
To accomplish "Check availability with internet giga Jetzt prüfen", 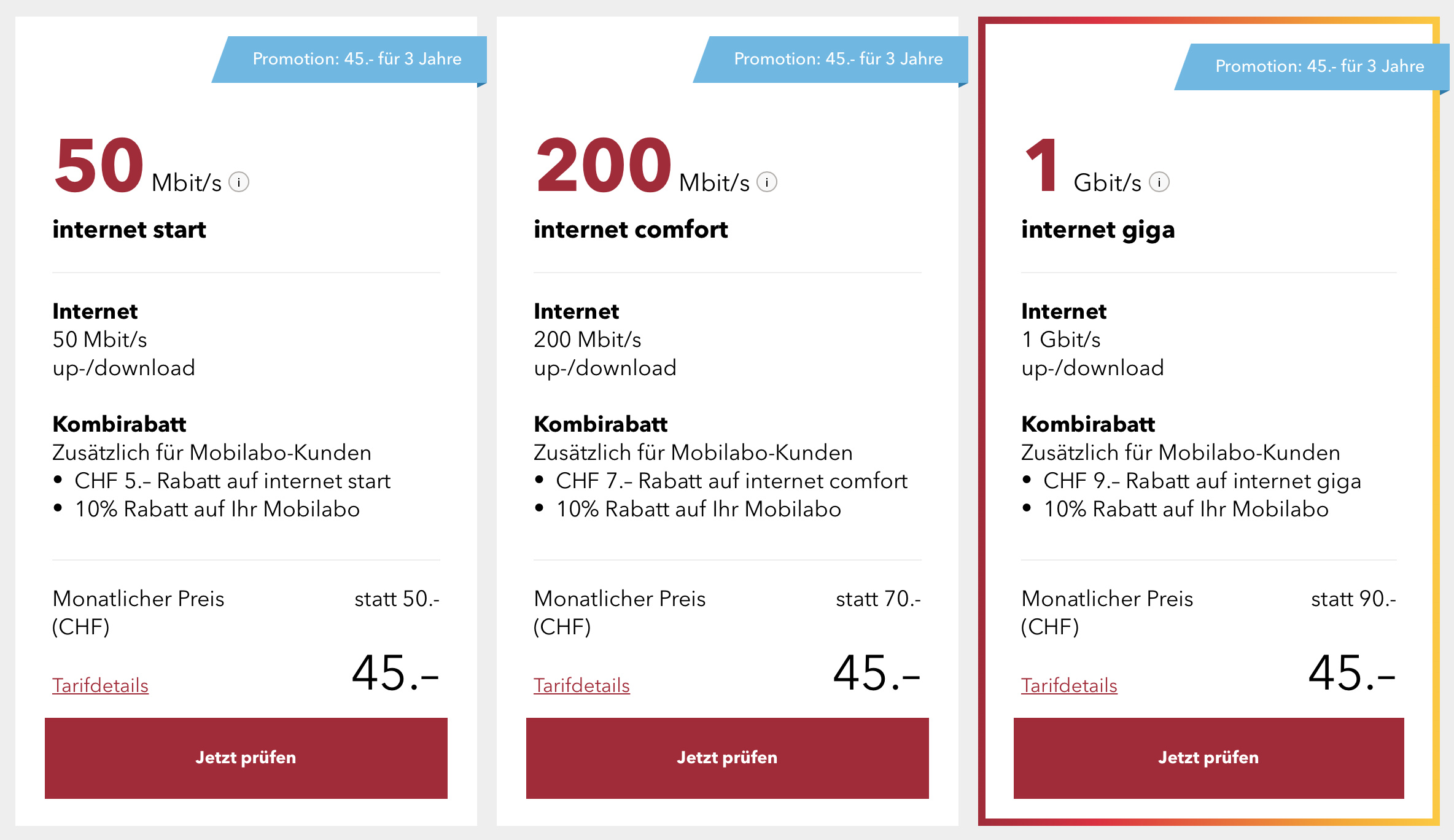I will tap(1209, 758).
